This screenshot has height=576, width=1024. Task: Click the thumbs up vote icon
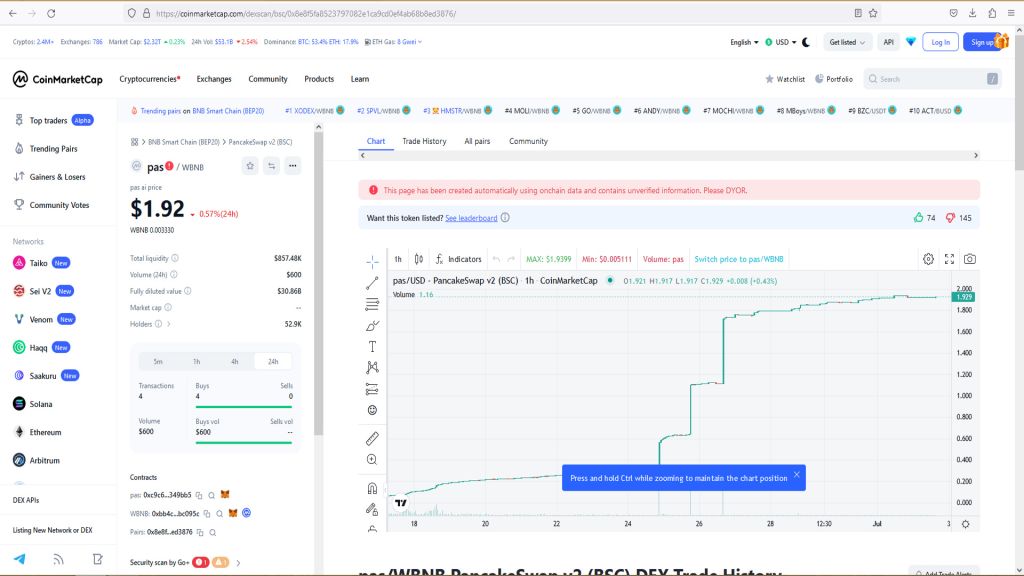click(918, 217)
